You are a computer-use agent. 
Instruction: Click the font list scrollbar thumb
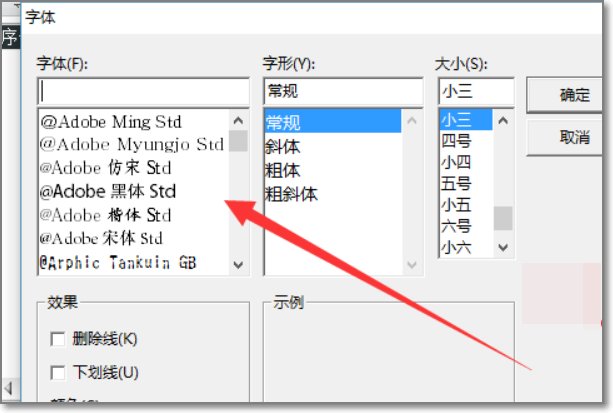[x=238, y=141]
